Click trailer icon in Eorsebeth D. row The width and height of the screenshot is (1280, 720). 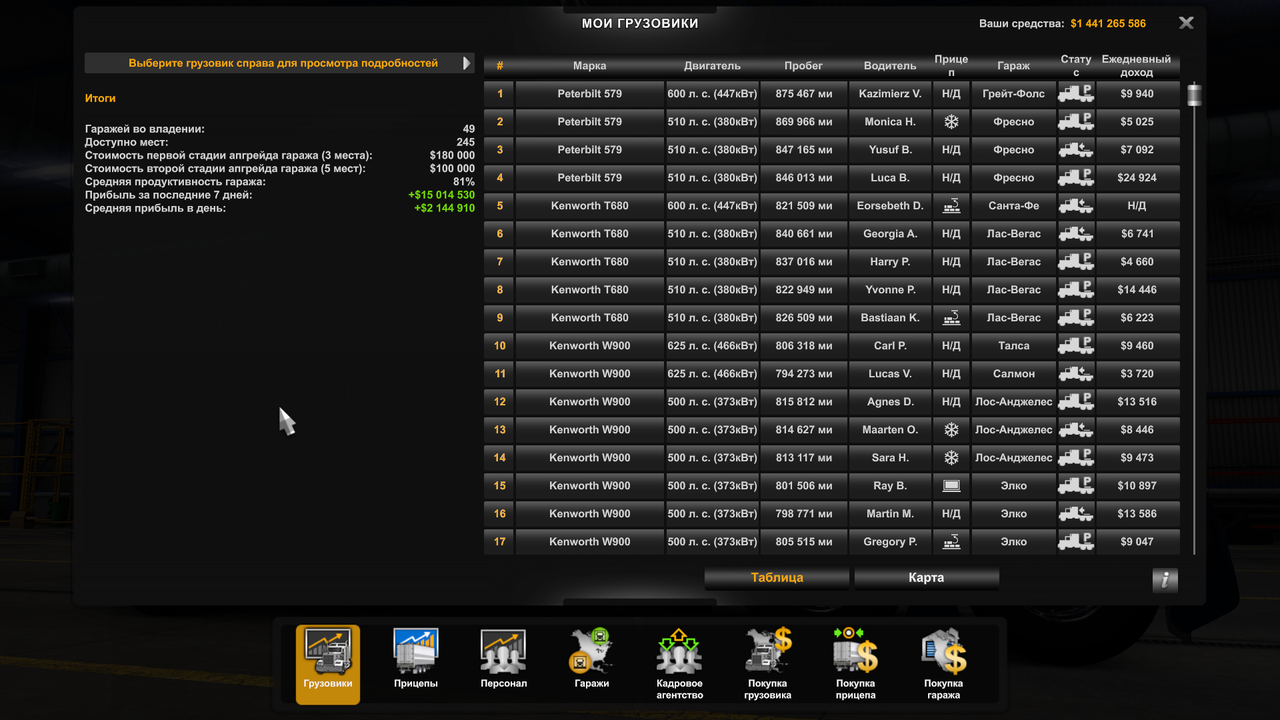[951, 205]
